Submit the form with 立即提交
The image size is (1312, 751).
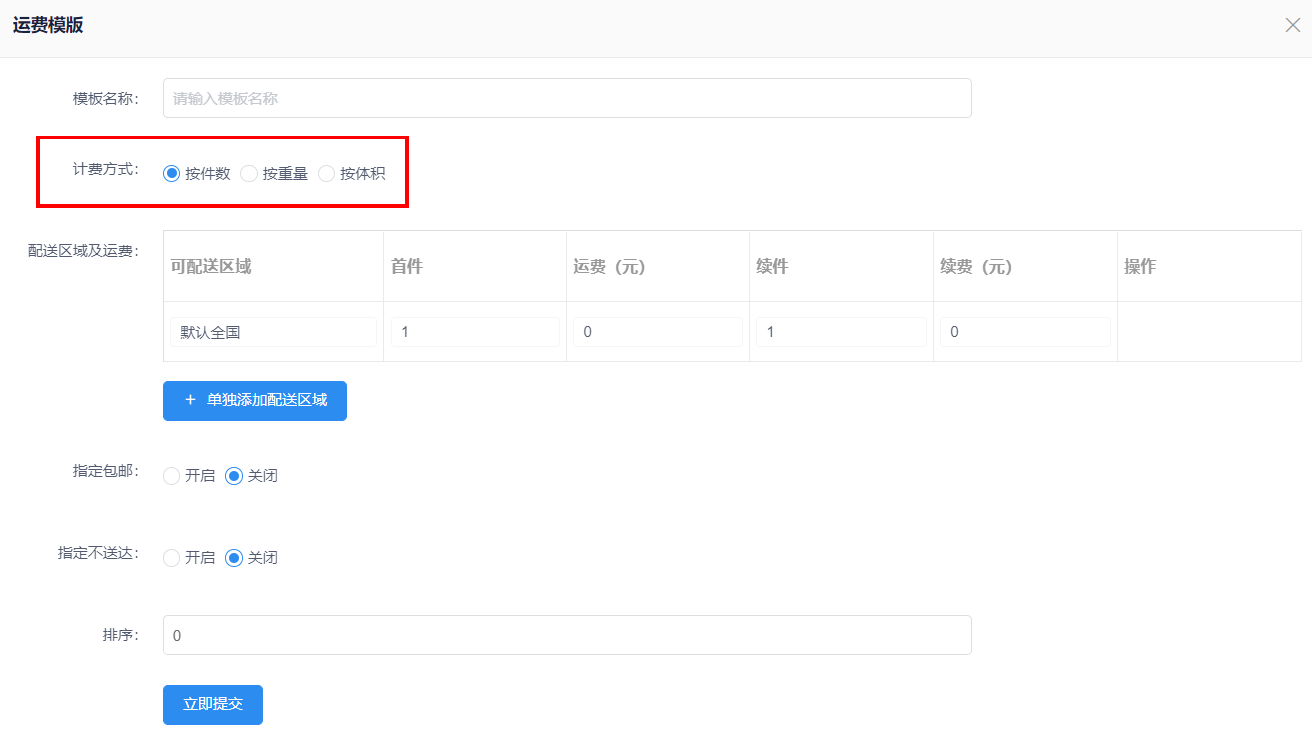click(x=213, y=704)
